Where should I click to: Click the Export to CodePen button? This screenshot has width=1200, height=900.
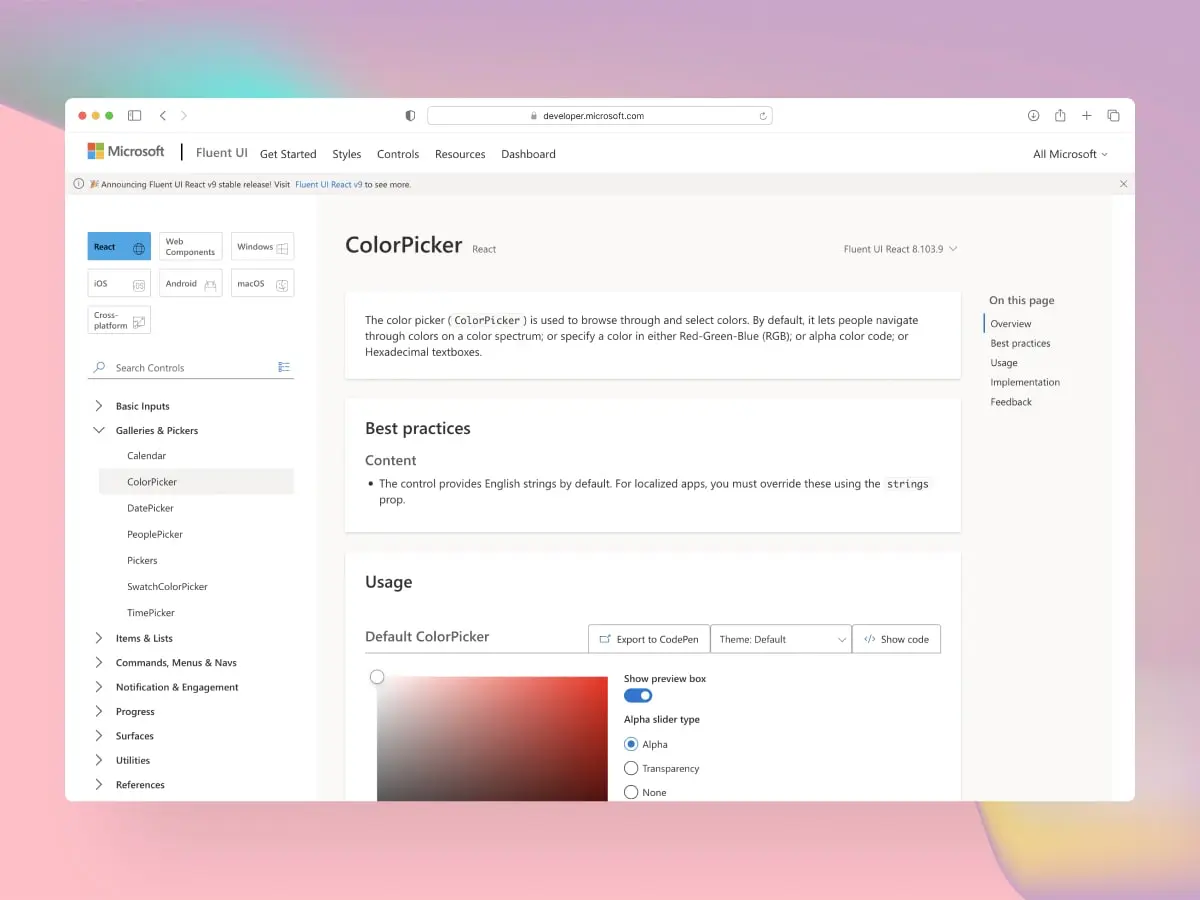(648, 638)
